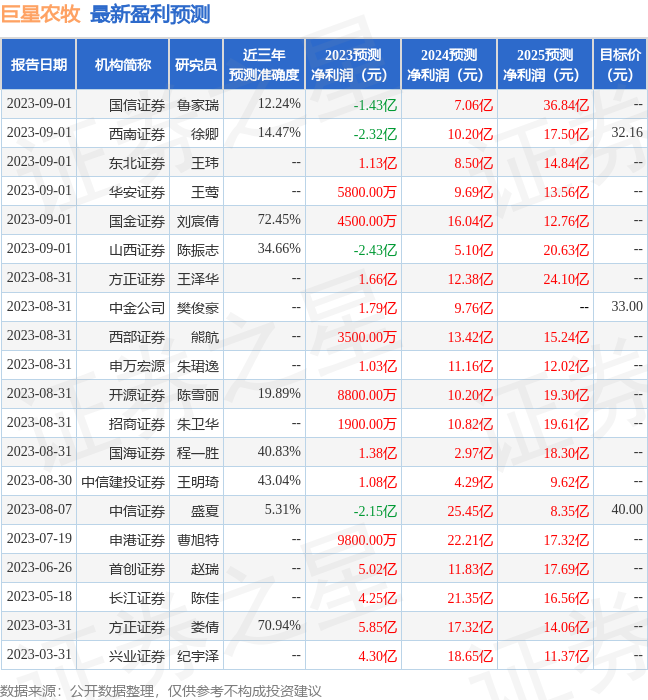Select the 研究员 column header

click(x=196, y=65)
